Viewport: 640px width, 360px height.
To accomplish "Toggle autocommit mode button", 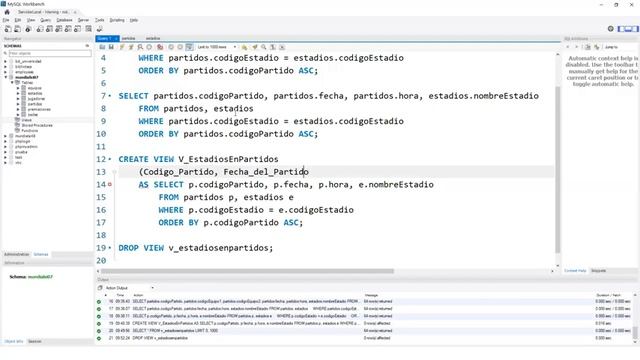I will [189, 47].
